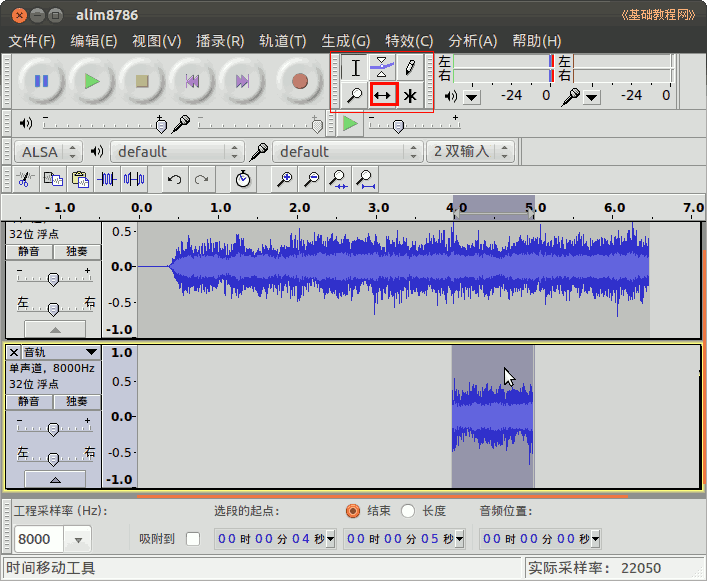The height and width of the screenshot is (581, 707).
Task: Click the upper track pan slider
Action: pos(53,309)
